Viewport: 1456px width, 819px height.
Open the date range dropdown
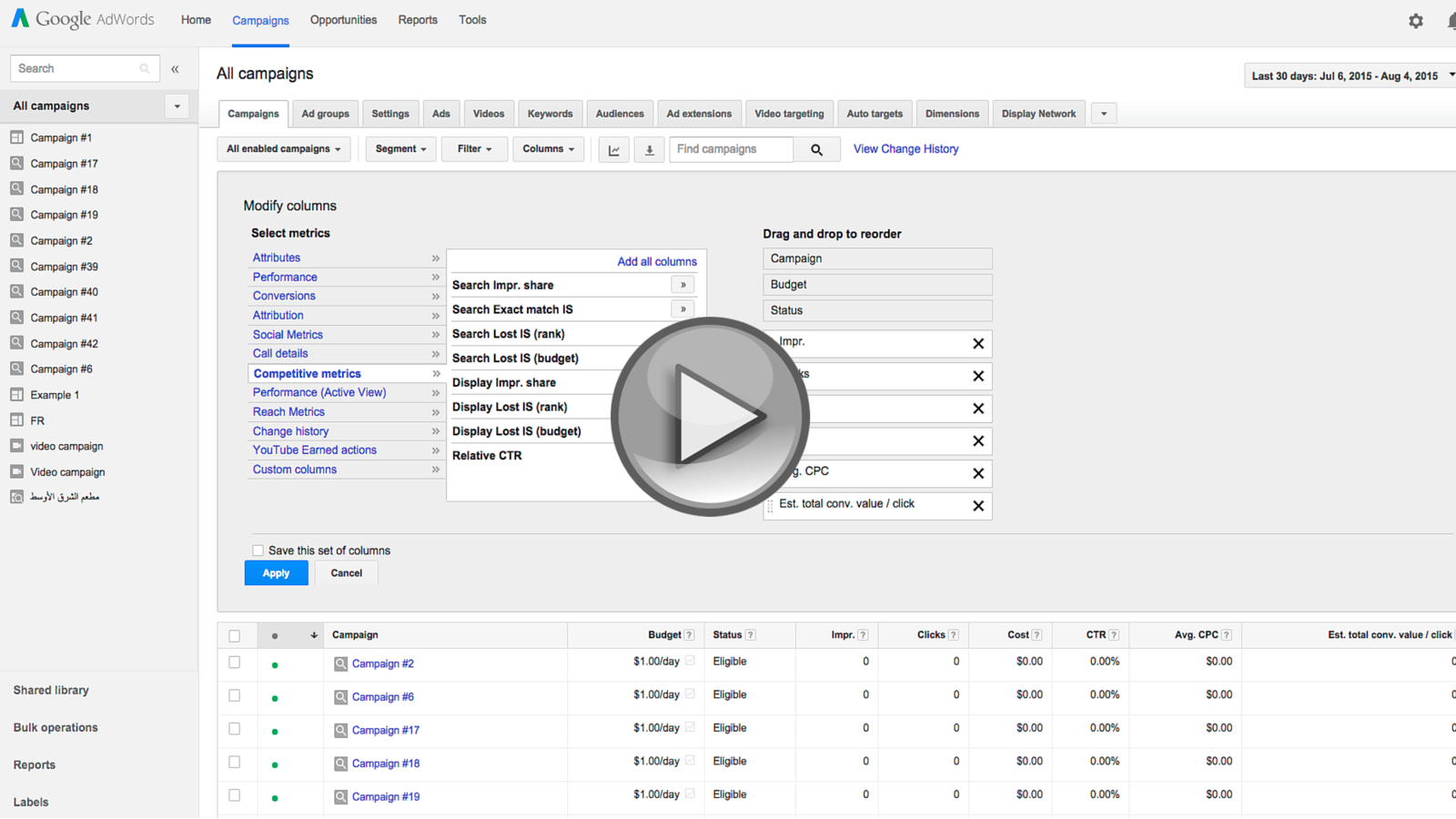1350,76
